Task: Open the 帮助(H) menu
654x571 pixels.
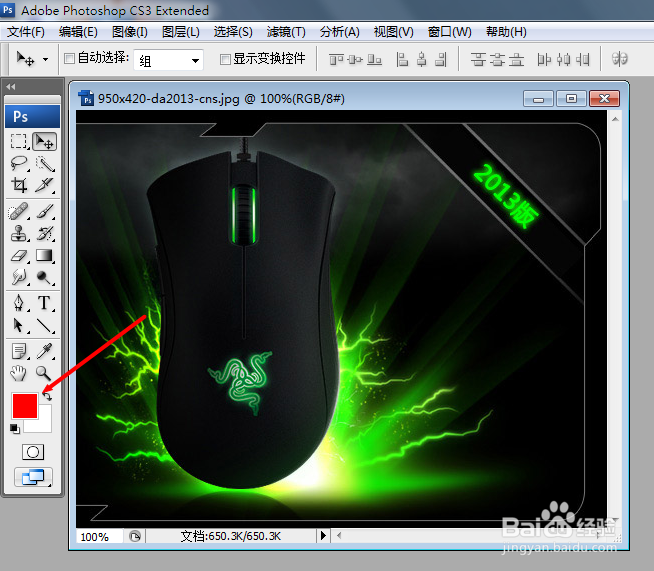Action: click(506, 32)
